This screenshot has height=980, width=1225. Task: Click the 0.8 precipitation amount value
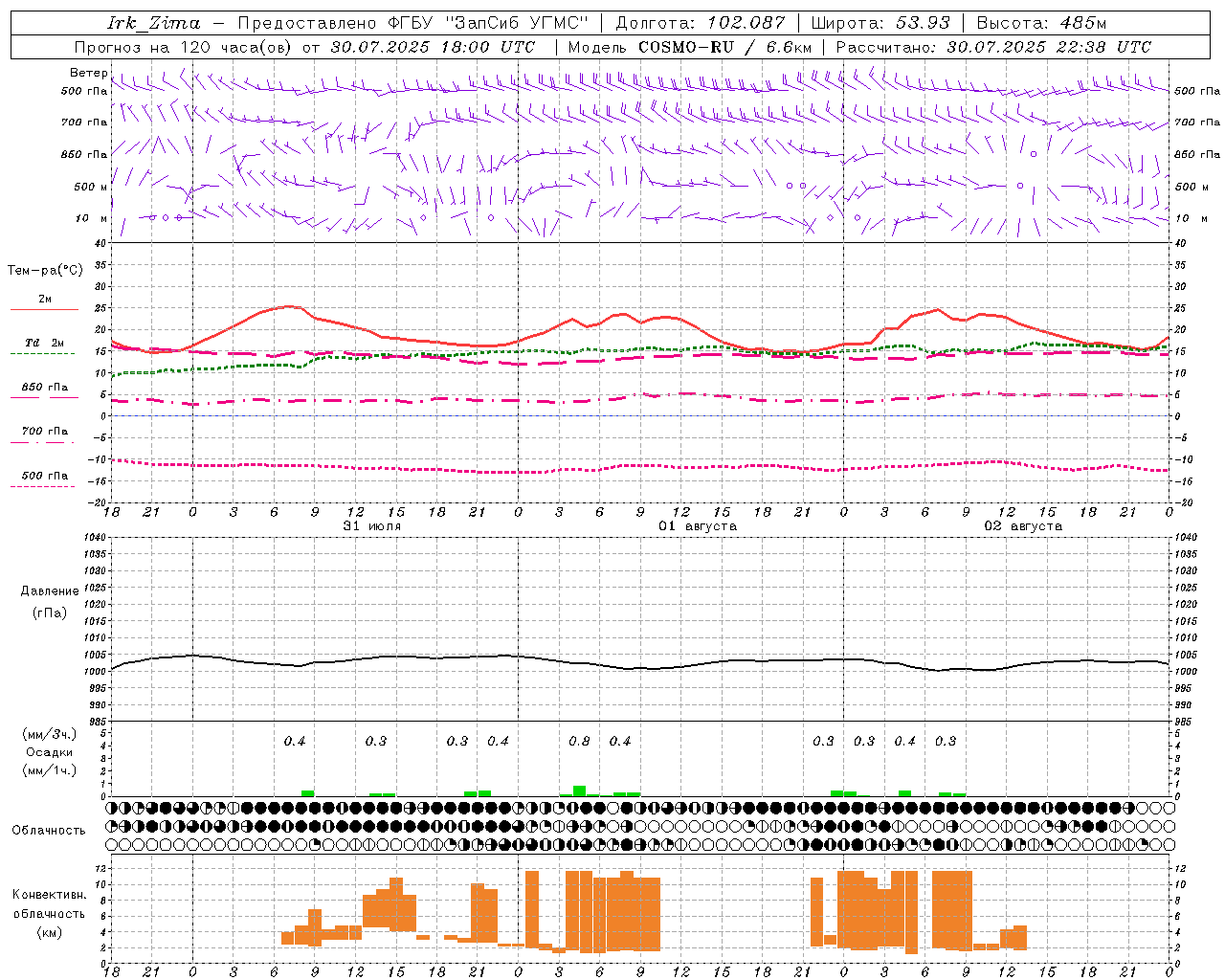(579, 742)
